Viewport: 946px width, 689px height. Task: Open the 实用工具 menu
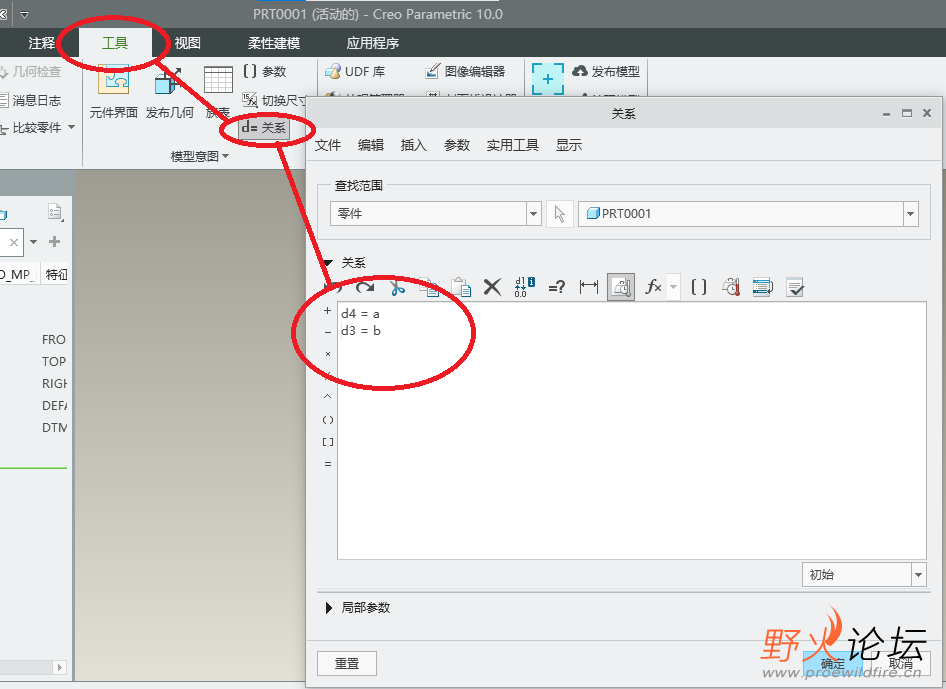coord(512,145)
